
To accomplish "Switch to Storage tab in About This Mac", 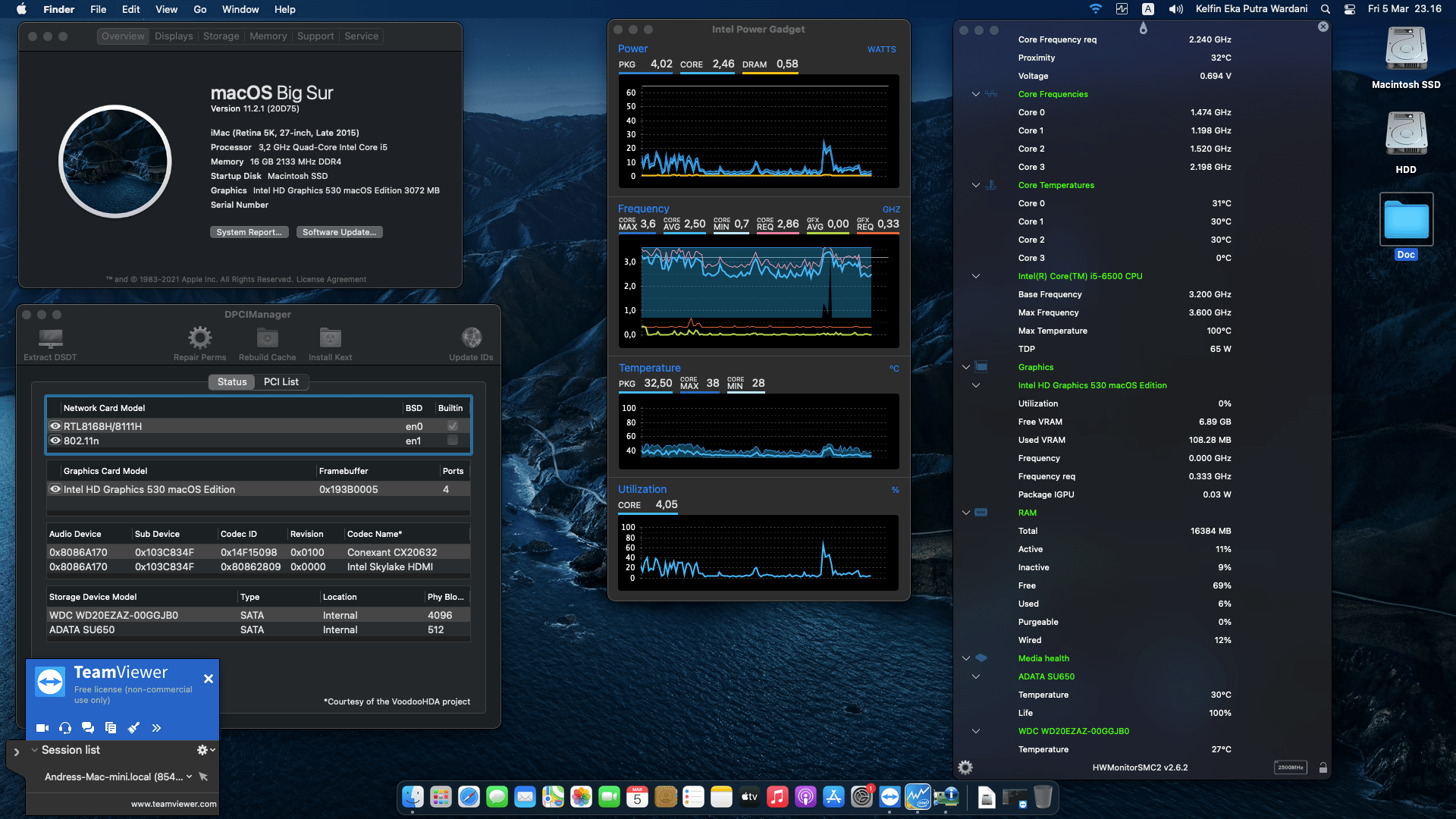I will click(221, 36).
